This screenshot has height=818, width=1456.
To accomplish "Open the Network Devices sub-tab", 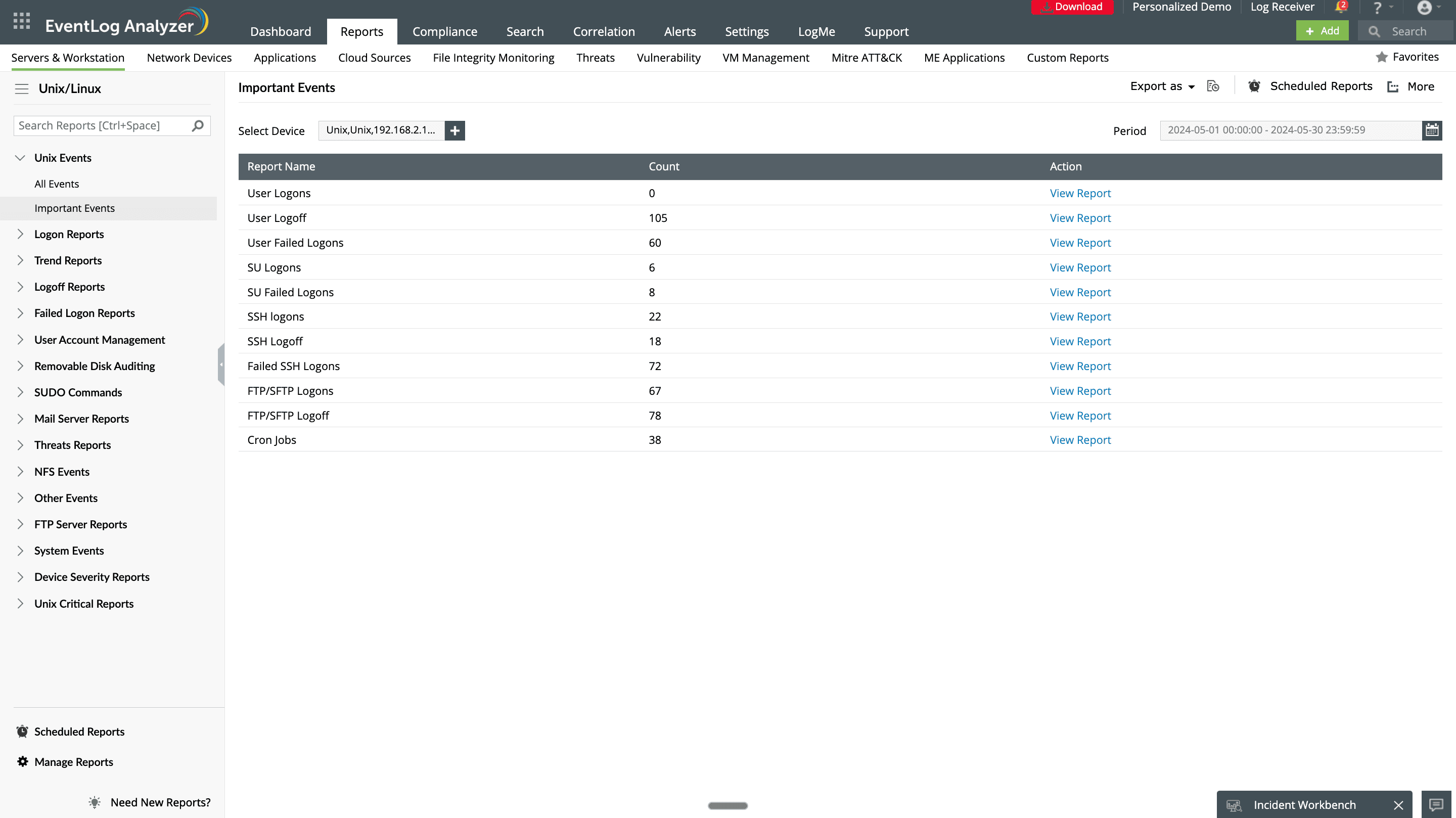I will click(189, 58).
